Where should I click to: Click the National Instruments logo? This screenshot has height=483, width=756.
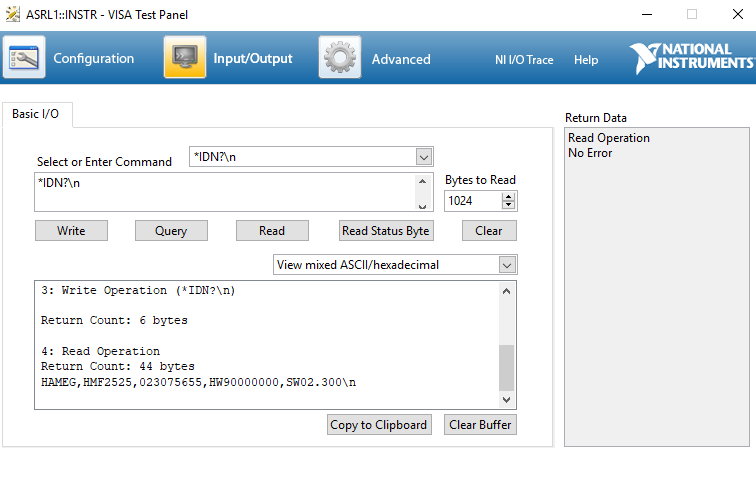692,58
